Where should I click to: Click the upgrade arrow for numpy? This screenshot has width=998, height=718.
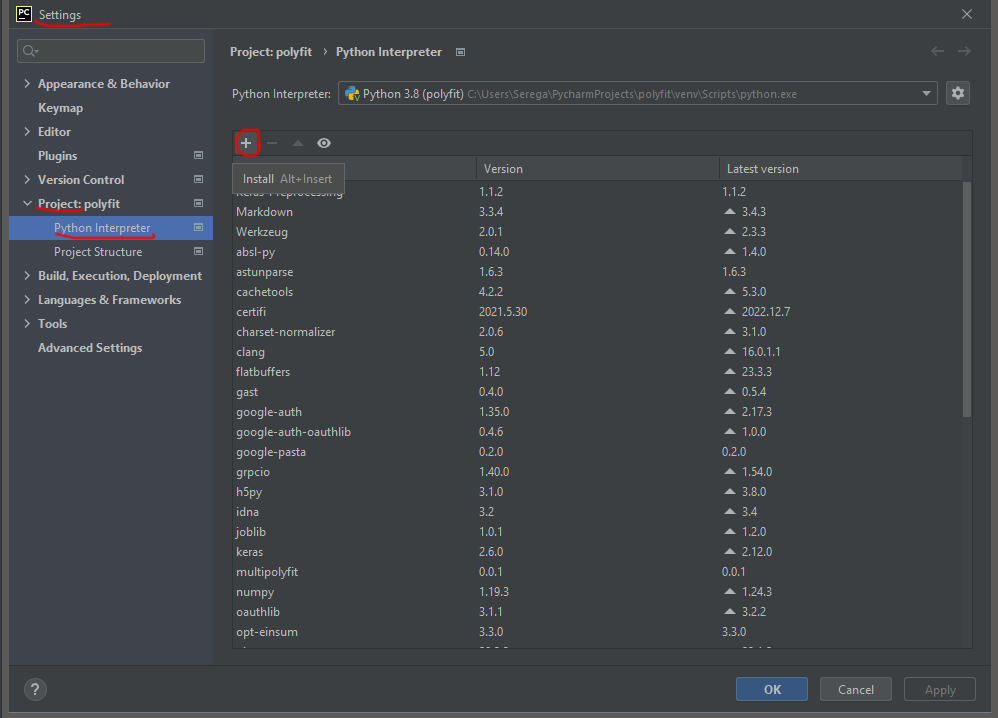(x=730, y=591)
